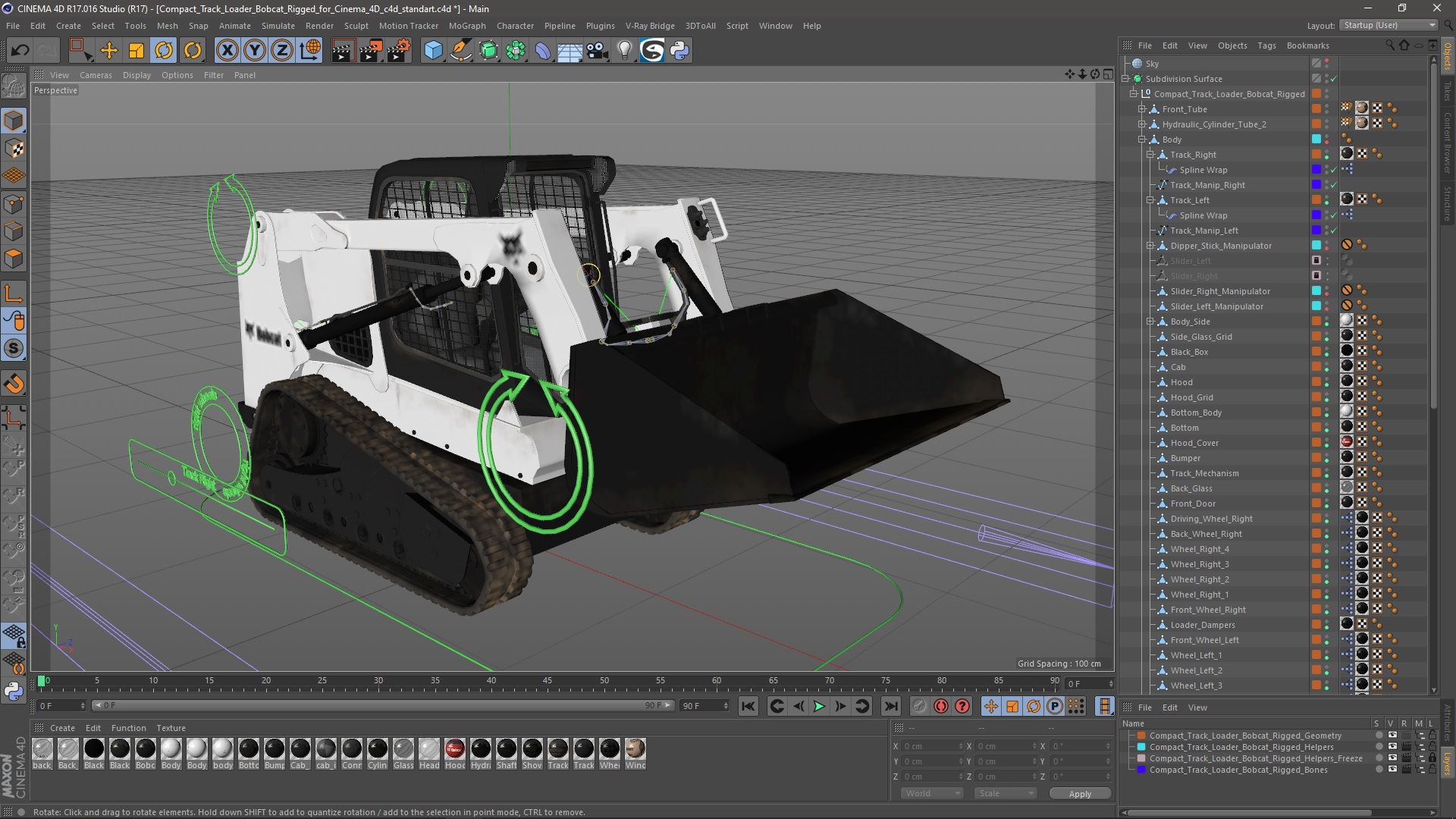Select the Rotate tool
This screenshot has width=1456, height=819.
(x=164, y=51)
